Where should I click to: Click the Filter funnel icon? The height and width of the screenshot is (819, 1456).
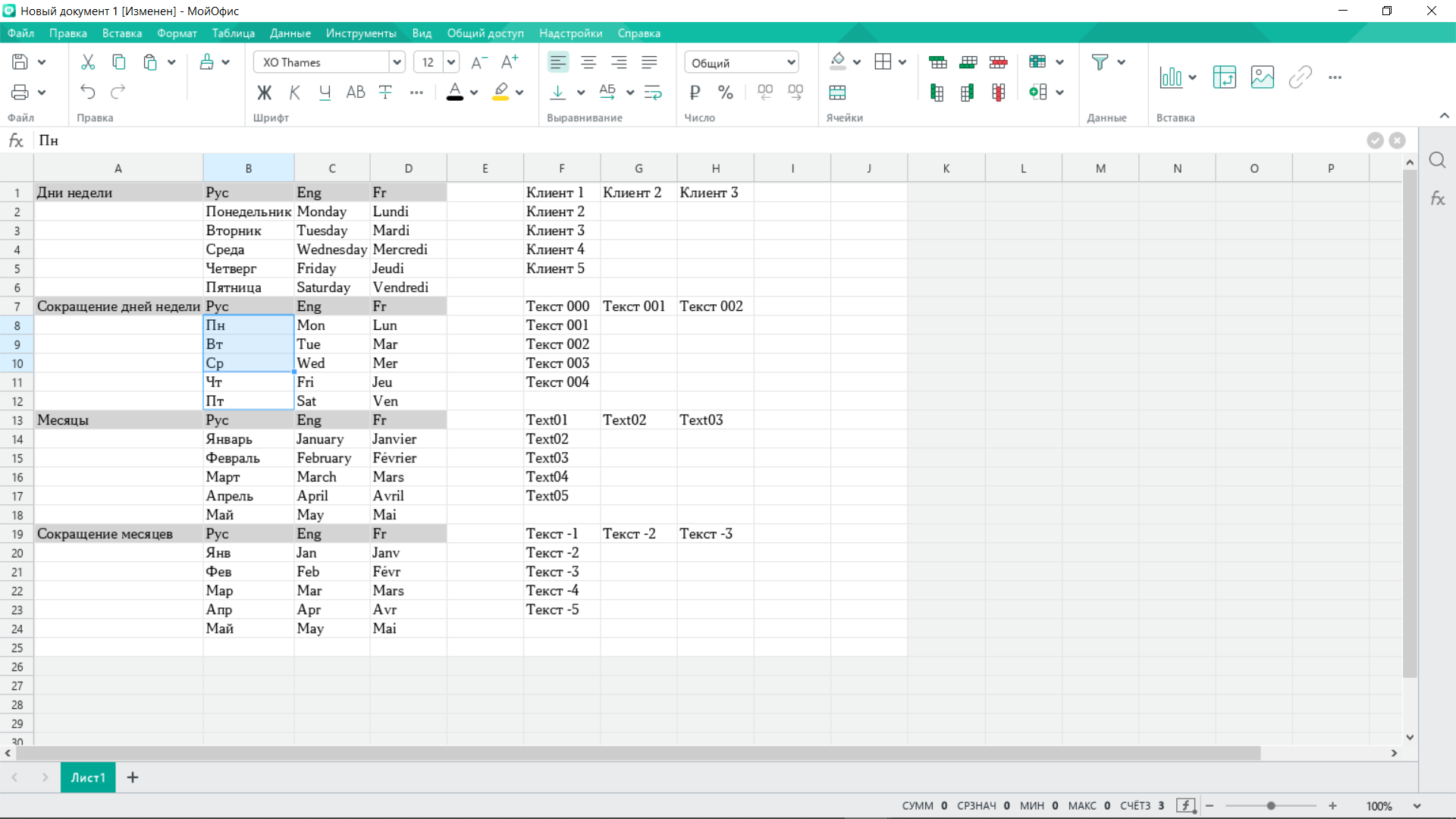pyautogui.click(x=1100, y=62)
